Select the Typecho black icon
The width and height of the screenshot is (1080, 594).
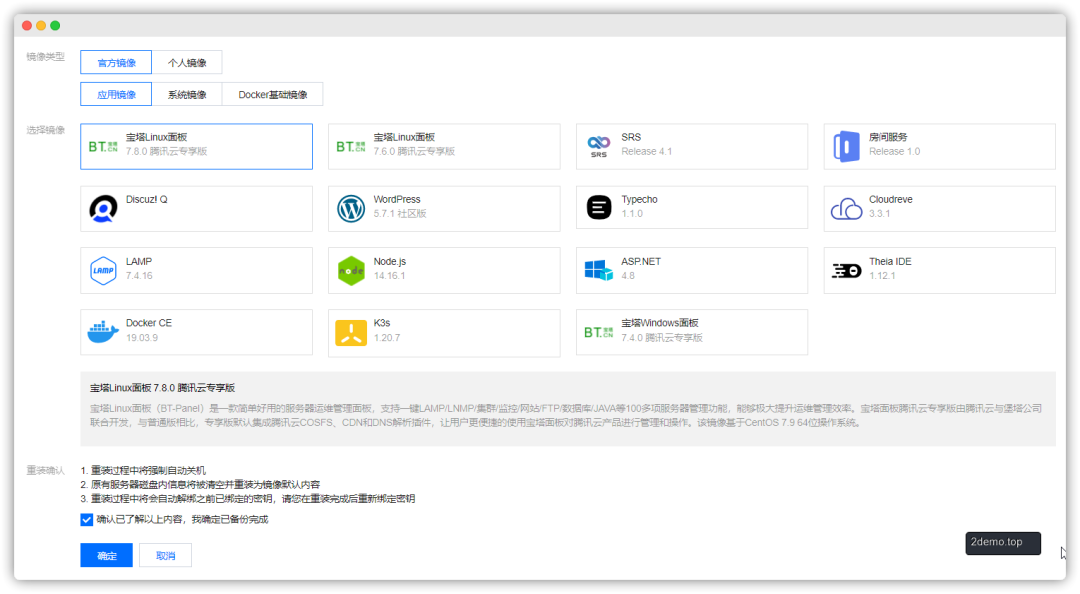(x=599, y=207)
